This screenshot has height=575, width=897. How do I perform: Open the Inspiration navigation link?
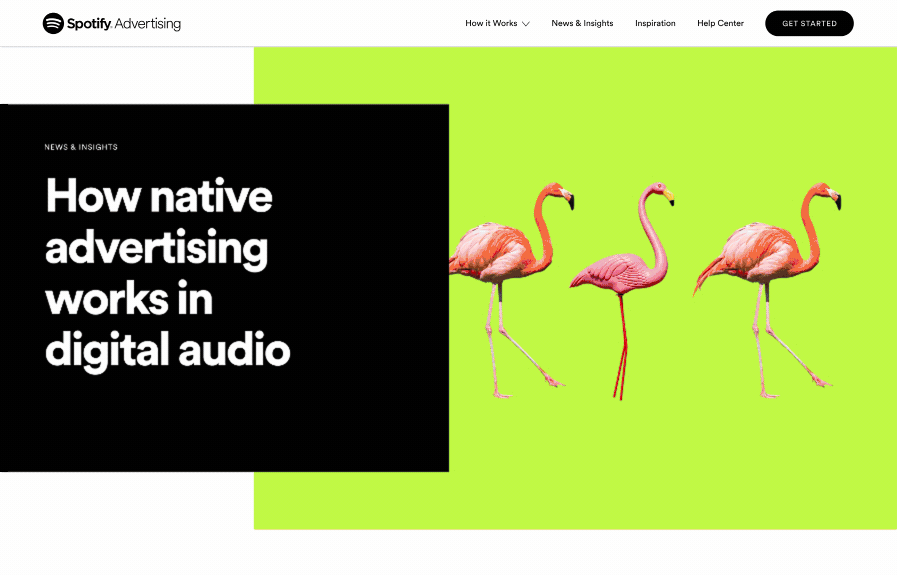click(x=655, y=23)
